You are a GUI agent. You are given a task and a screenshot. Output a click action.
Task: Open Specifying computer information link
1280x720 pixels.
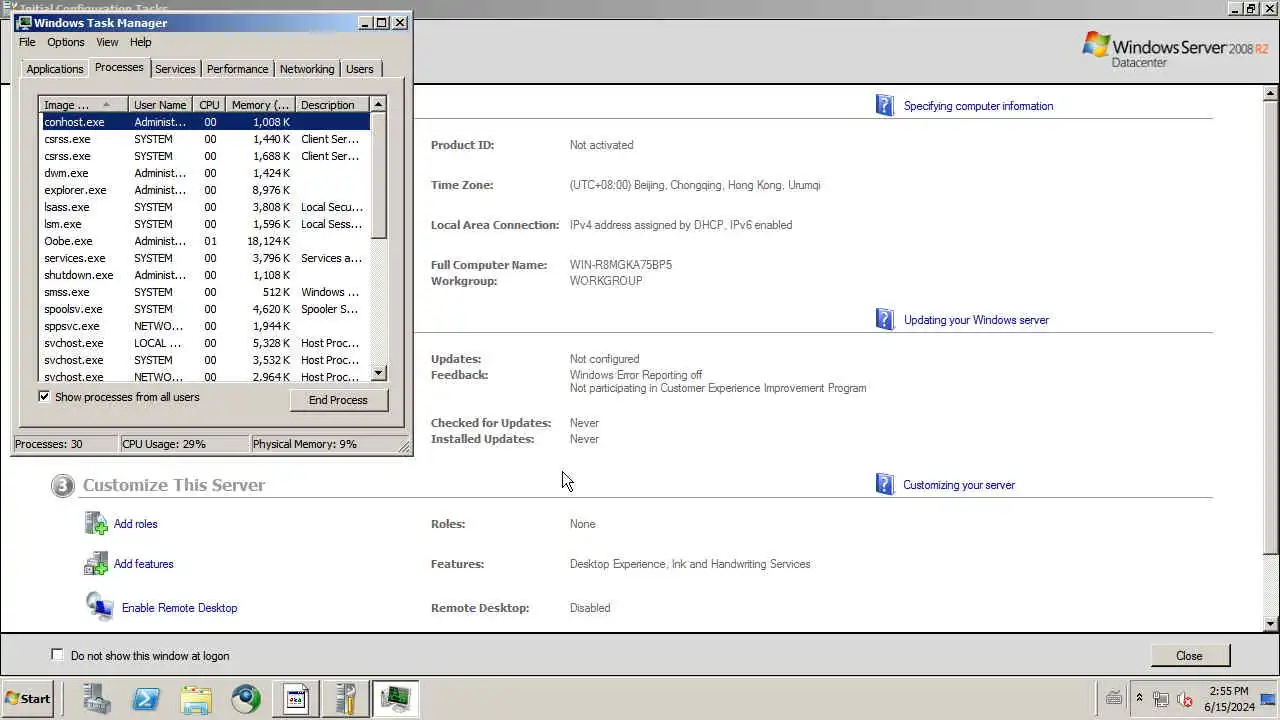pos(978,106)
